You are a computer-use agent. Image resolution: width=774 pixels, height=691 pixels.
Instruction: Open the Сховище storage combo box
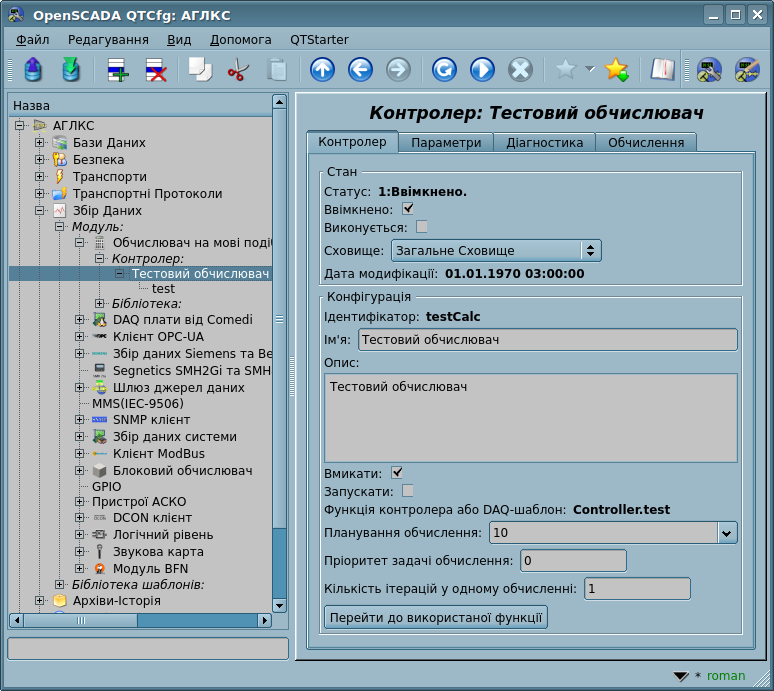[495, 250]
